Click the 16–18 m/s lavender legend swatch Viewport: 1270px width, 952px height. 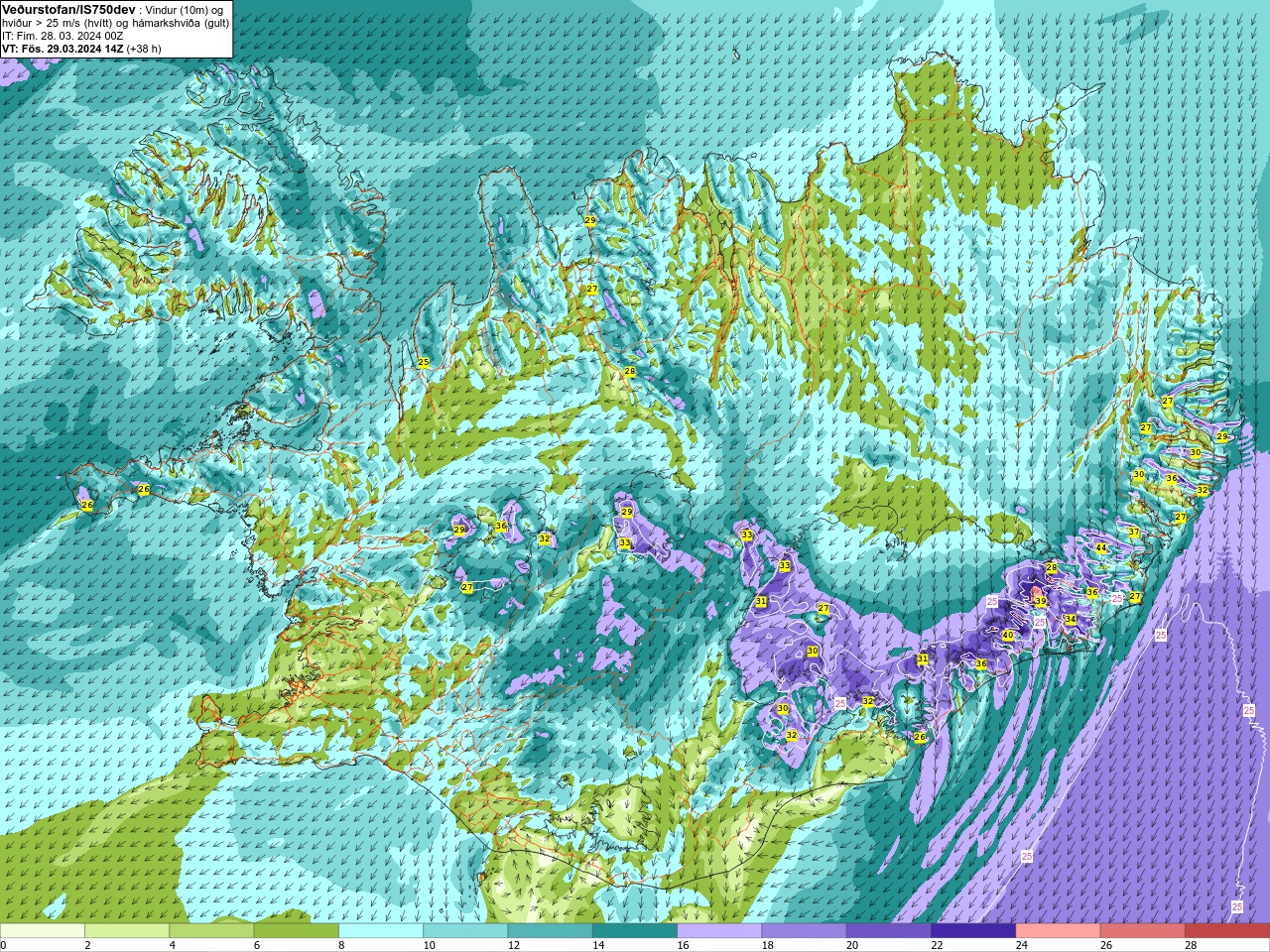(719, 930)
